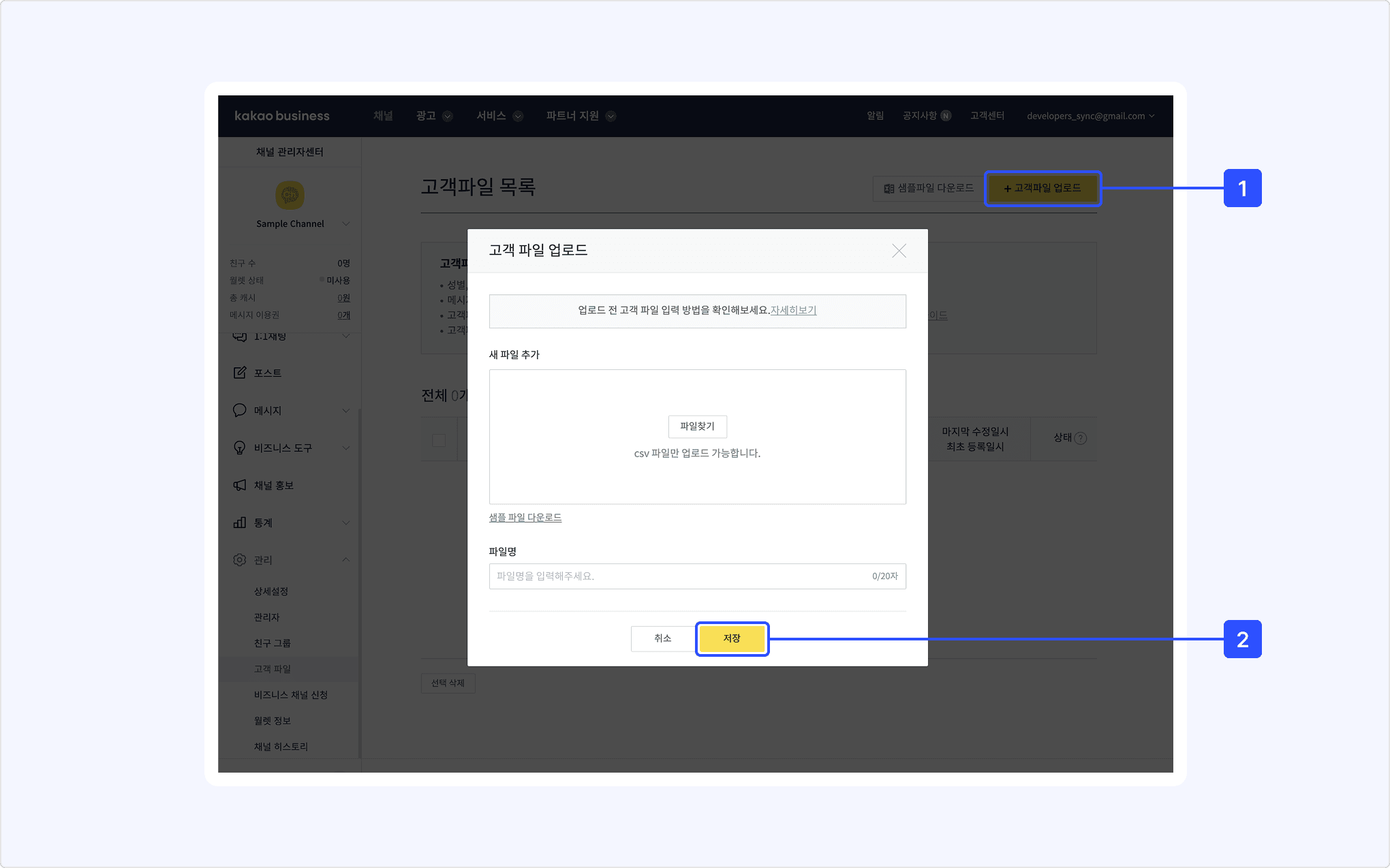Click the Sample Channel profile icon

click(290, 196)
